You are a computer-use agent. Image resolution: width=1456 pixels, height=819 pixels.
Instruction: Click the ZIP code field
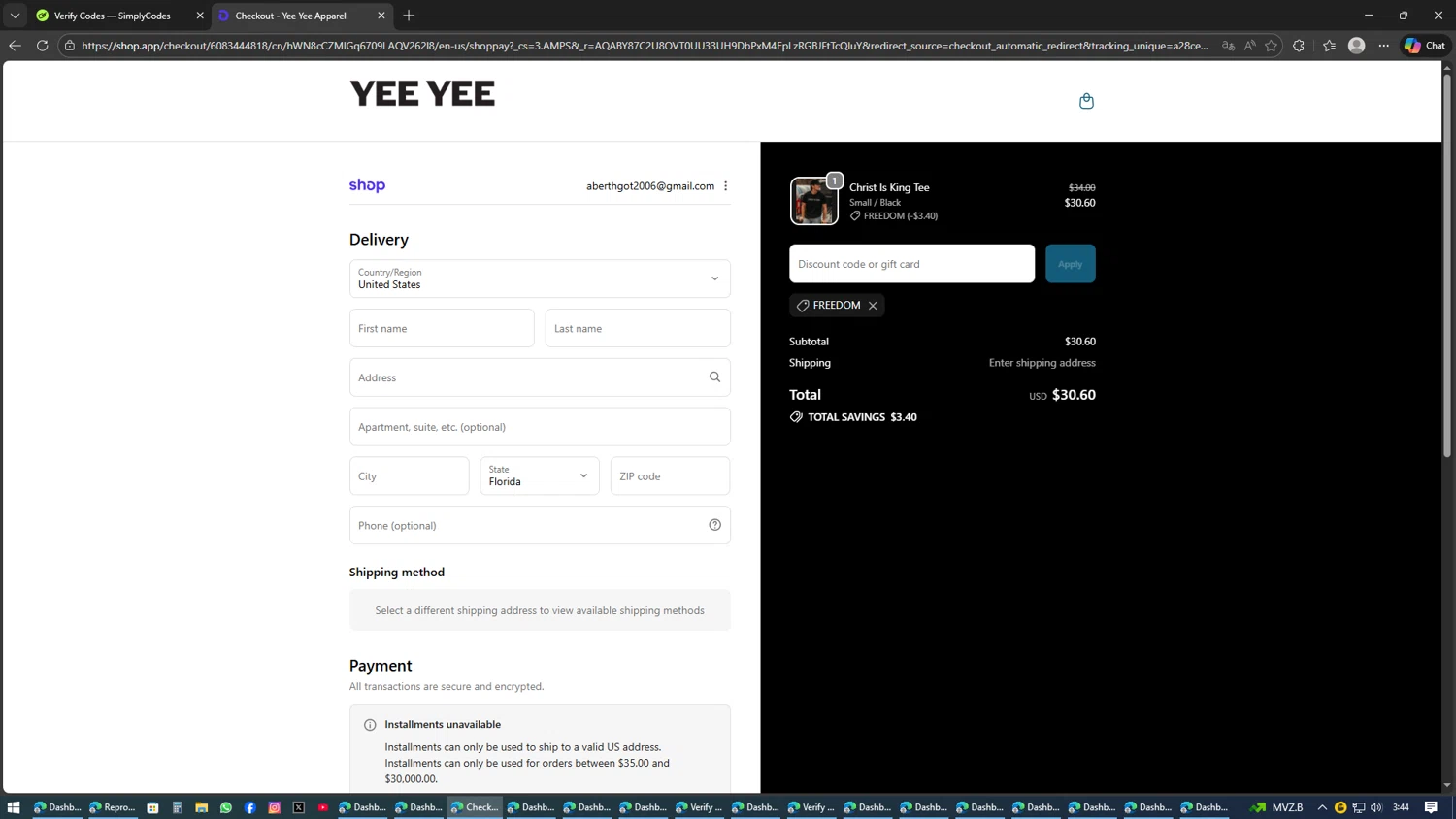point(670,475)
